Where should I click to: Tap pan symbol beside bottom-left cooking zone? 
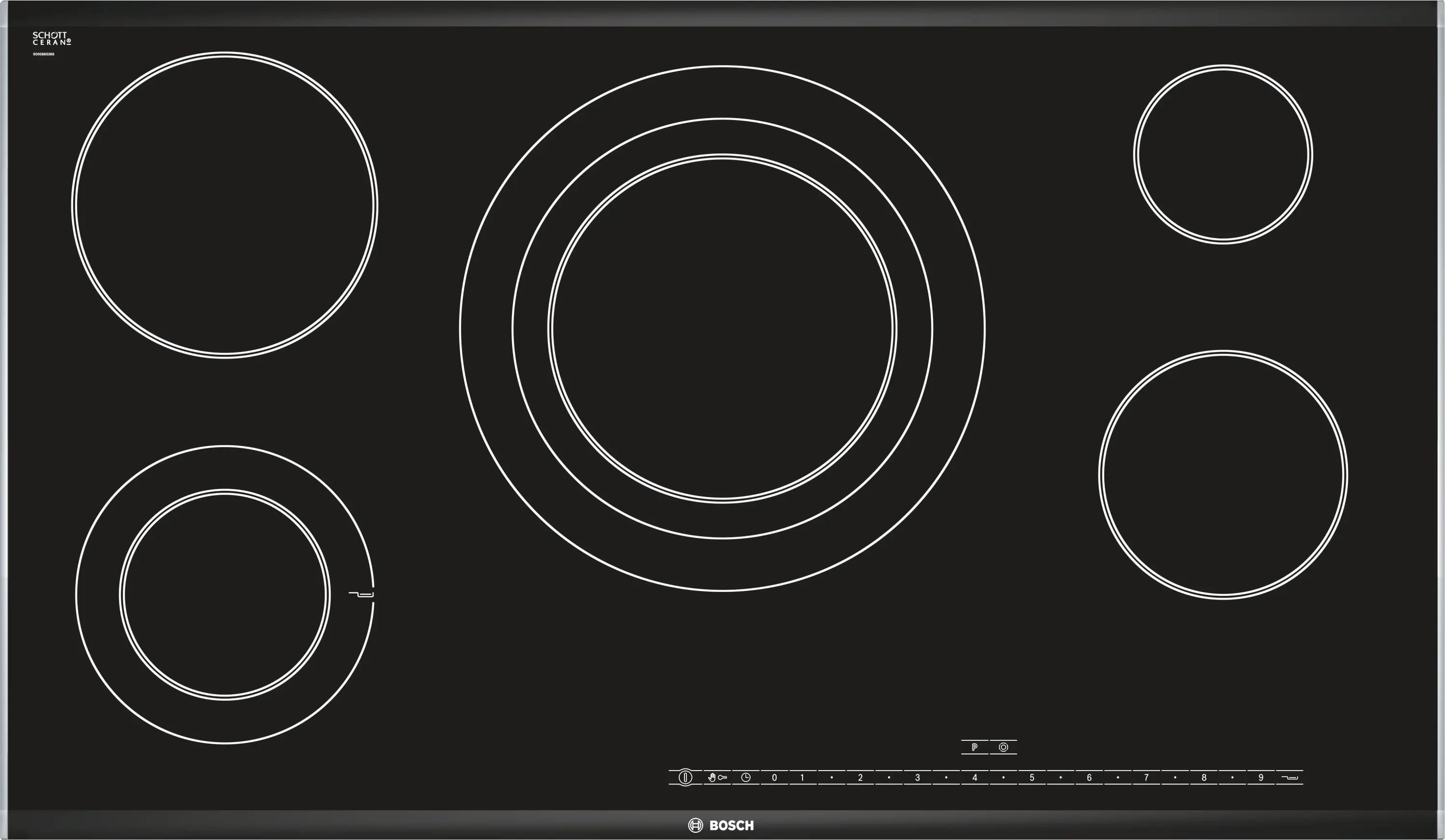(361, 594)
